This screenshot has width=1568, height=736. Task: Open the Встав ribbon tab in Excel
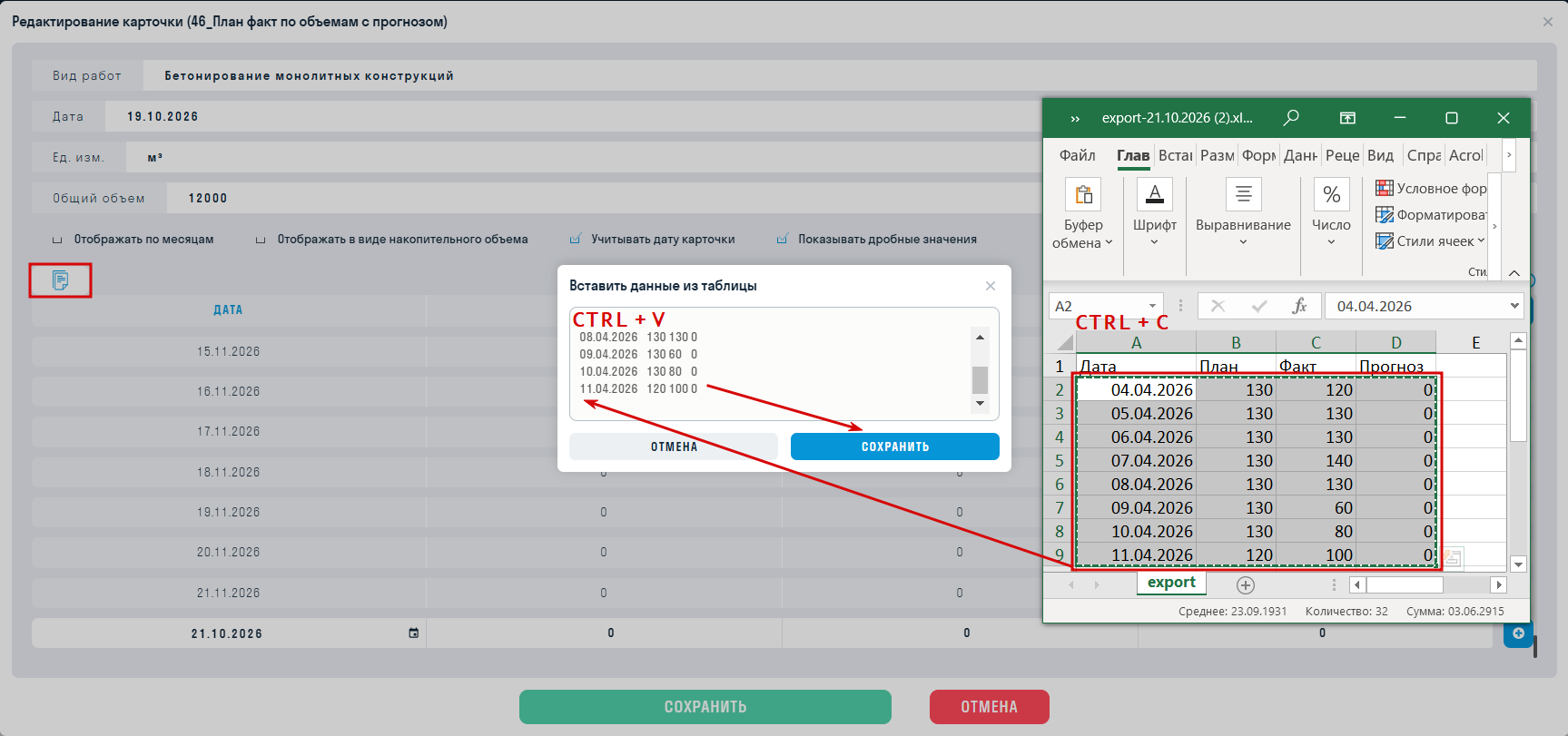(1176, 155)
